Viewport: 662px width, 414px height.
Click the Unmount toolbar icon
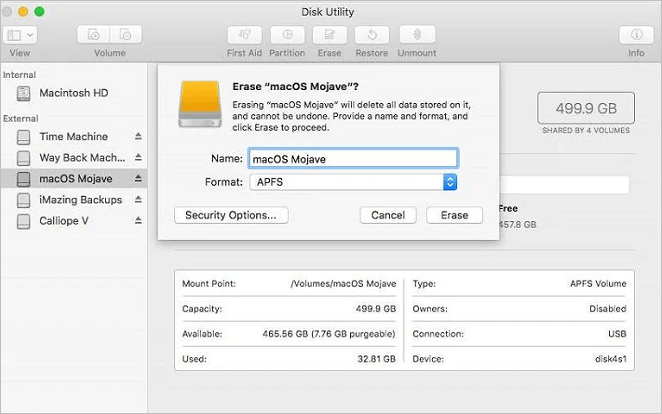pos(417,35)
